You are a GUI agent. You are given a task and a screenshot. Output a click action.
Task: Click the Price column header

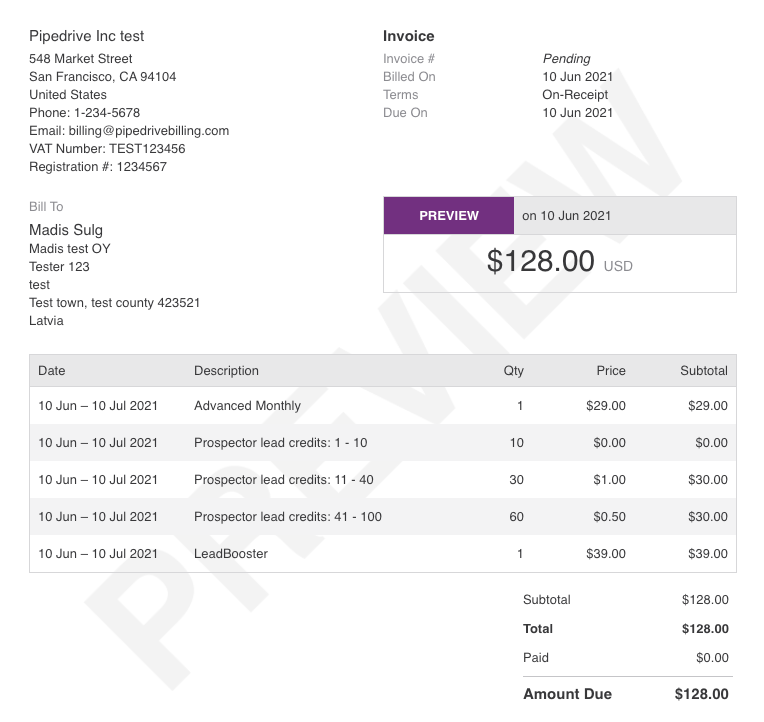coord(611,371)
